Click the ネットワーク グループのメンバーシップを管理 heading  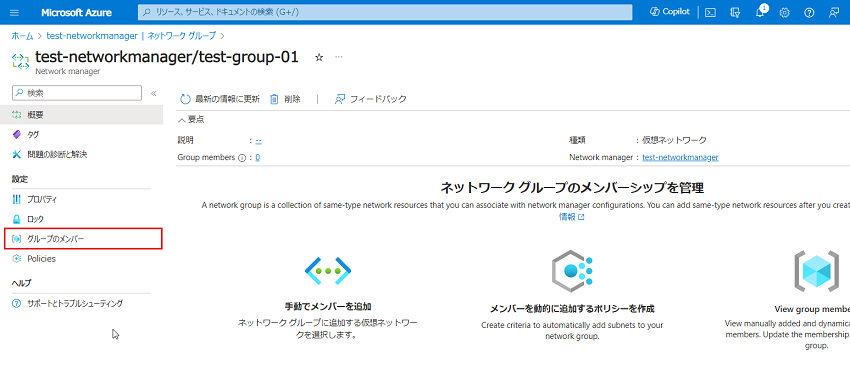572,188
